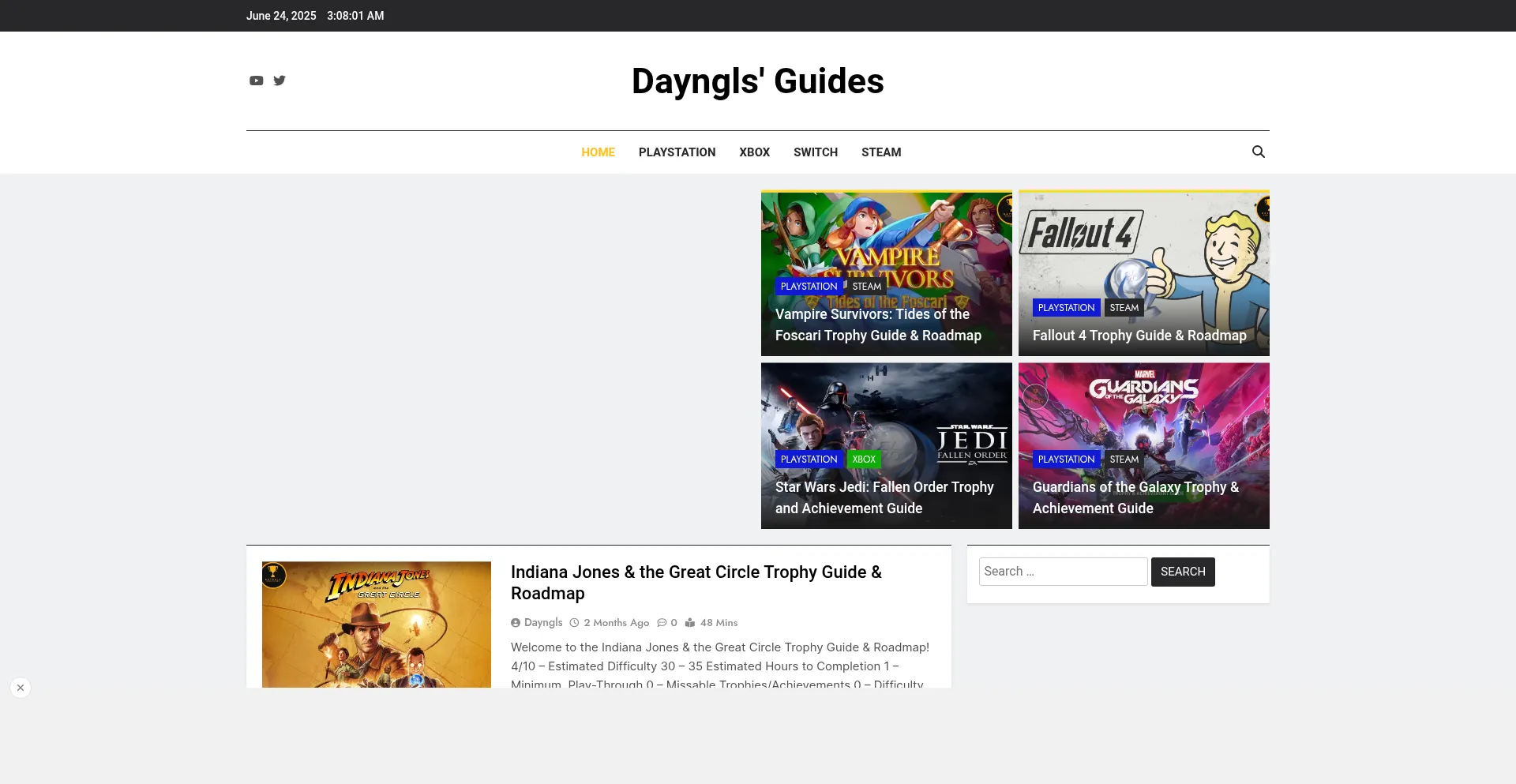Open Indiana Jones & the Great Circle guide title
This screenshot has width=1516, height=784.
click(696, 583)
